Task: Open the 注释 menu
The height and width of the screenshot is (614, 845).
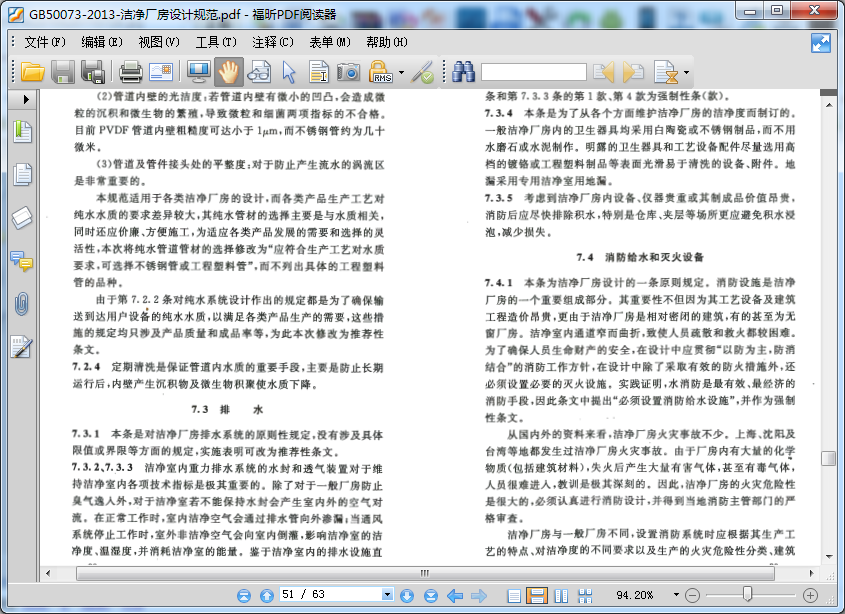Action: coord(272,42)
